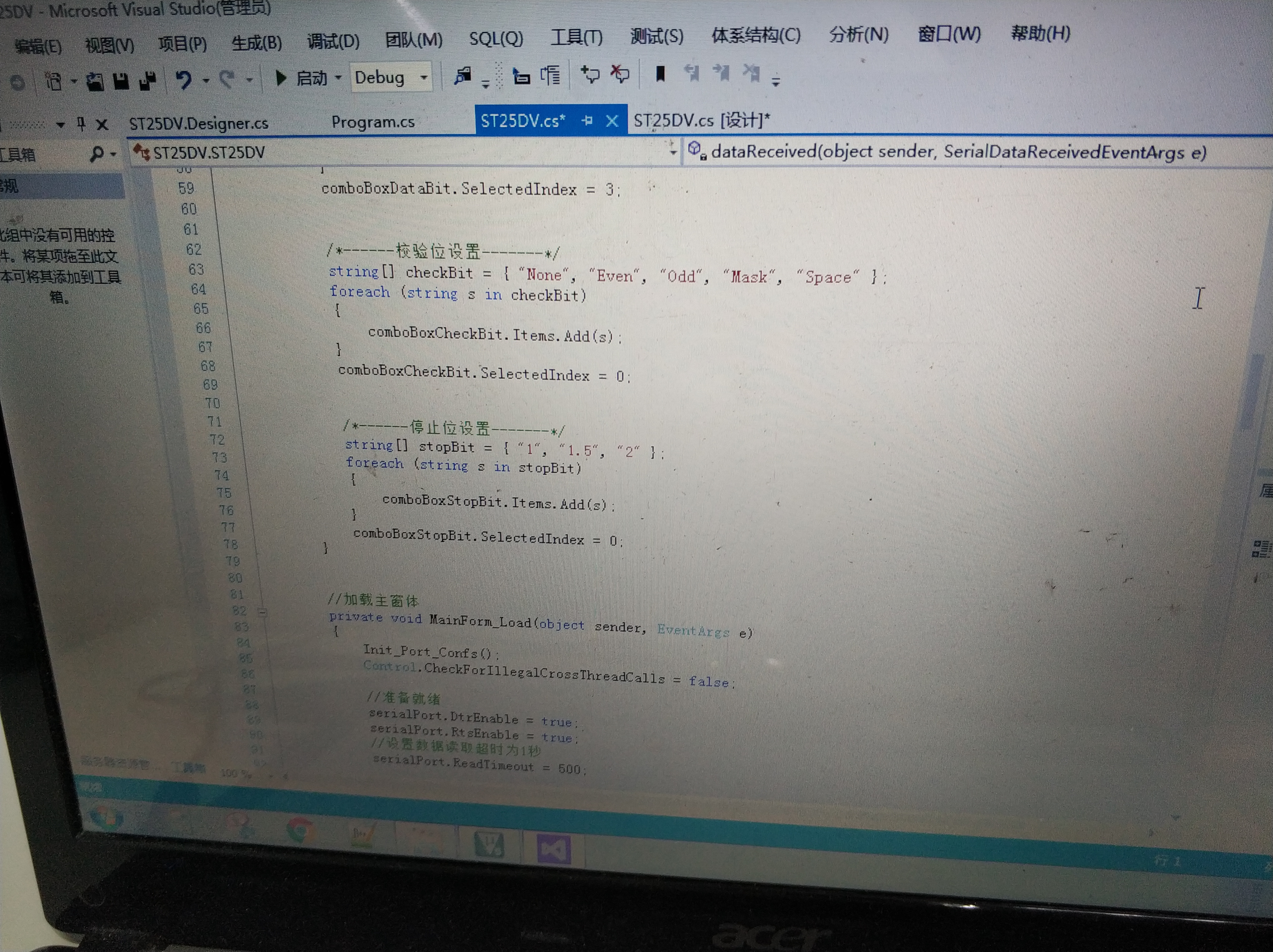This screenshot has height=952, width=1273.
Task: Comment out the selected lines
Action: [x=590, y=74]
